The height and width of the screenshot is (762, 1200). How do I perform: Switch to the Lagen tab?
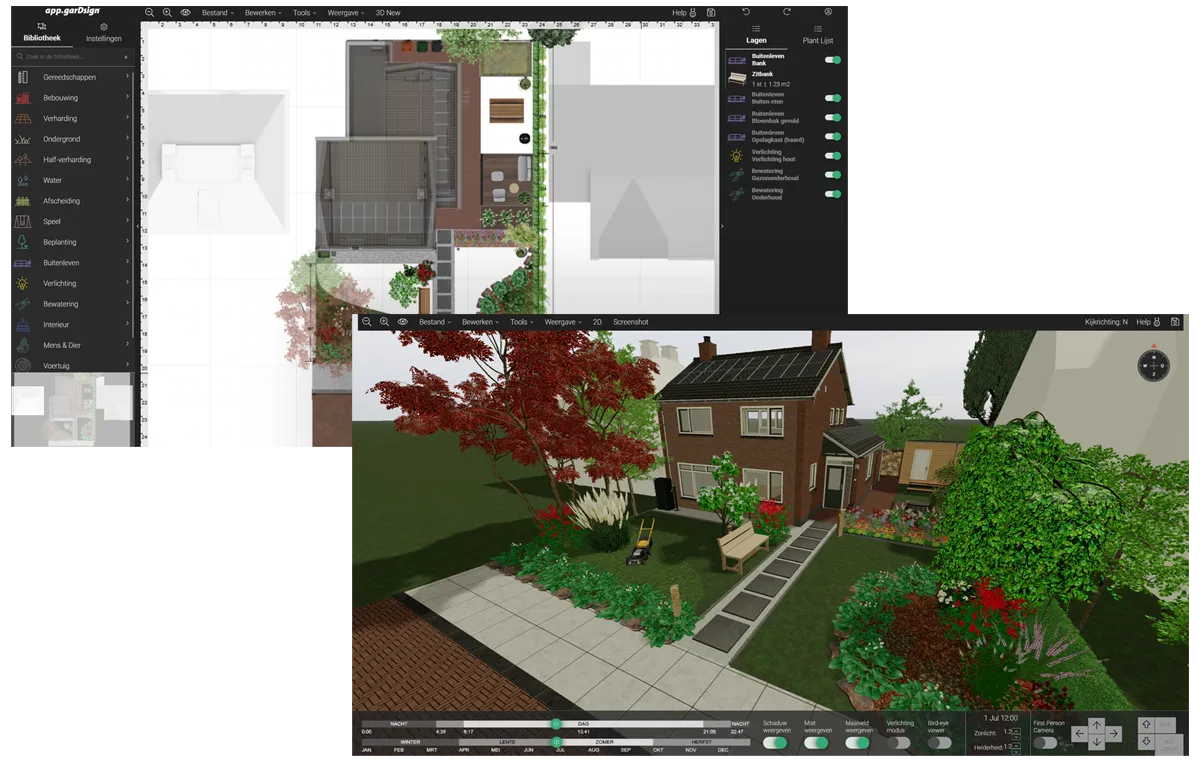click(x=756, y=35)
